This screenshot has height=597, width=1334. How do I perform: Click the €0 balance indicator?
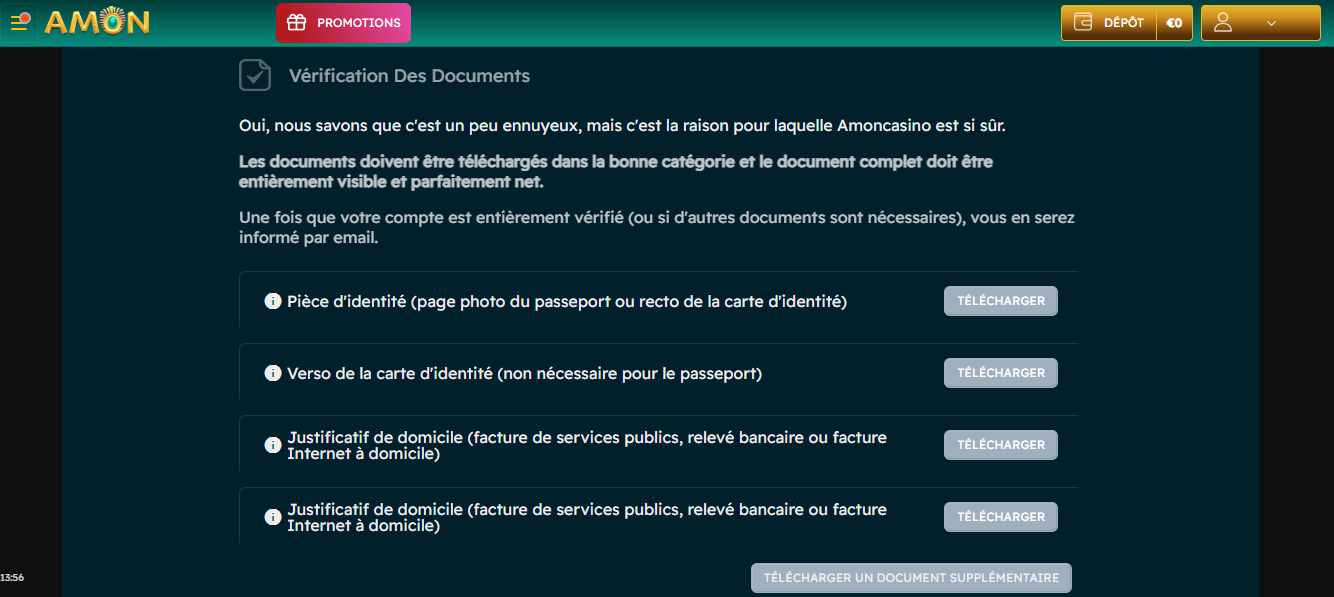tap(1174, 23)
